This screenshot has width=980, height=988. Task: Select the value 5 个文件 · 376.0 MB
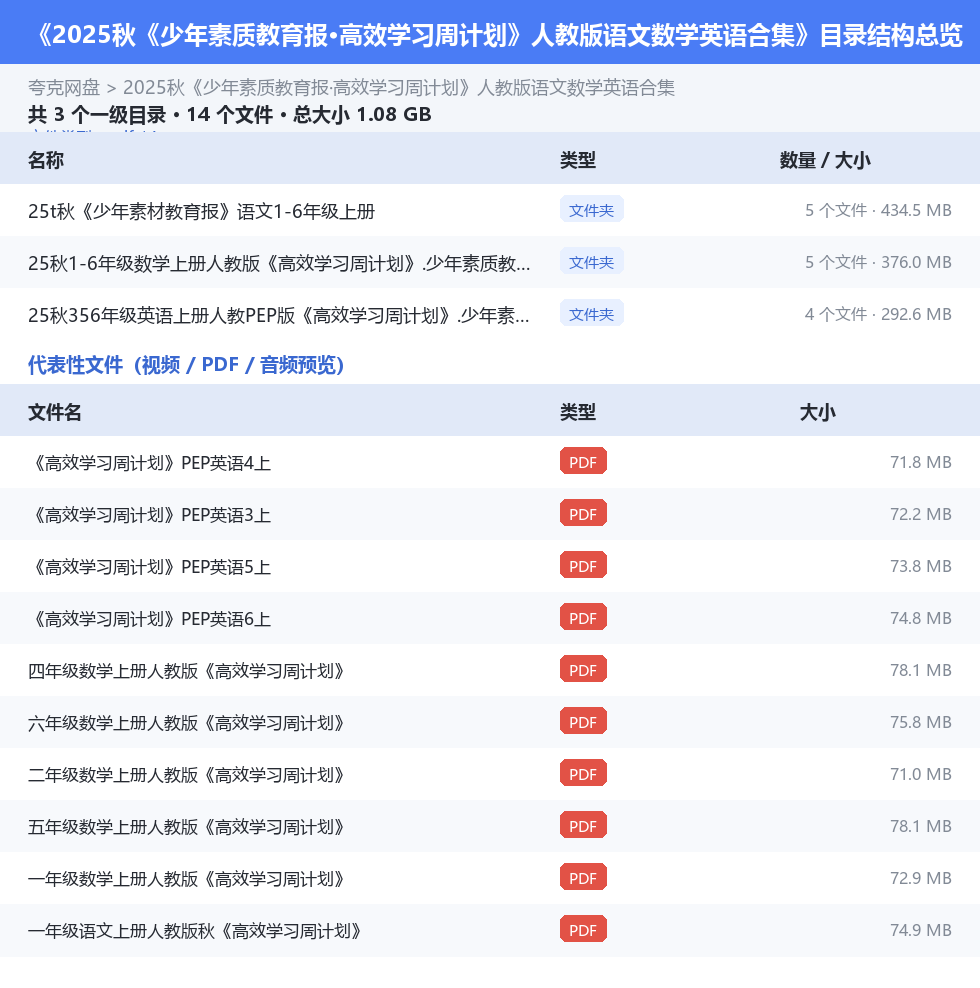(x=878, y=262)
